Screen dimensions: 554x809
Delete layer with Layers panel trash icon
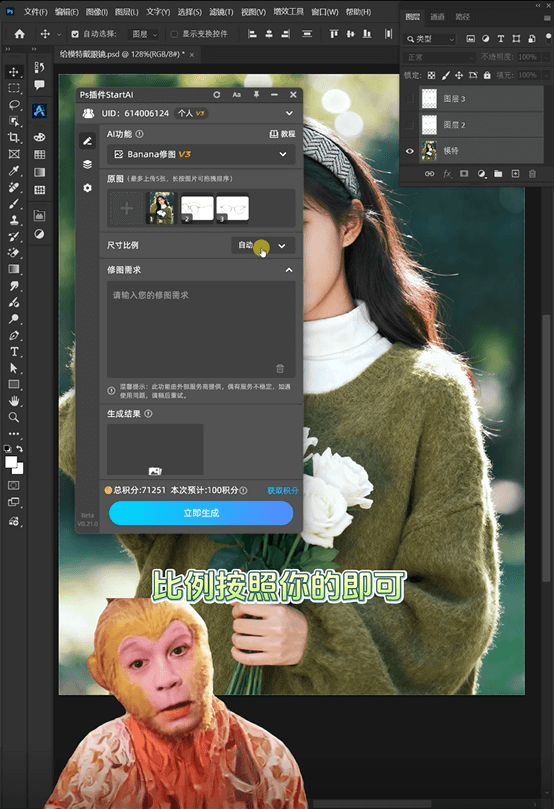[x=532, y=174]
